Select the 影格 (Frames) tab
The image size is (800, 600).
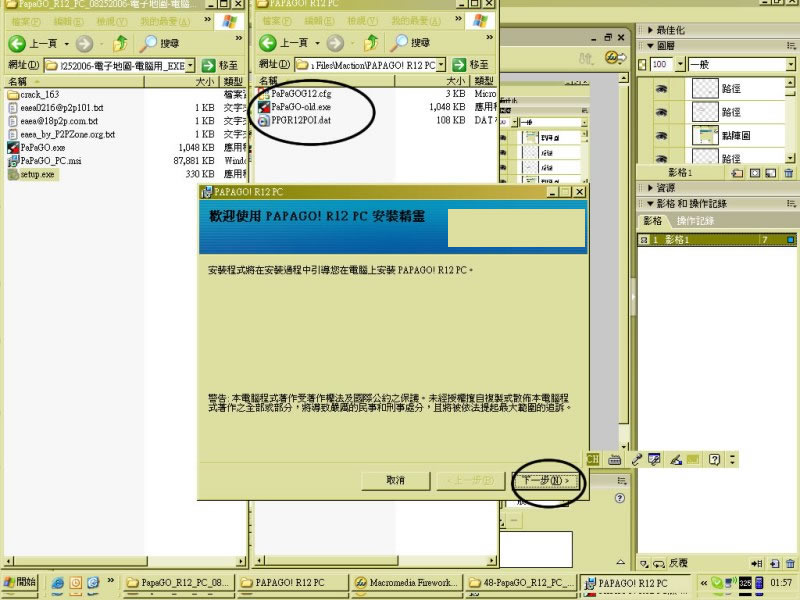pyautogui.click(x=653, y=220)
